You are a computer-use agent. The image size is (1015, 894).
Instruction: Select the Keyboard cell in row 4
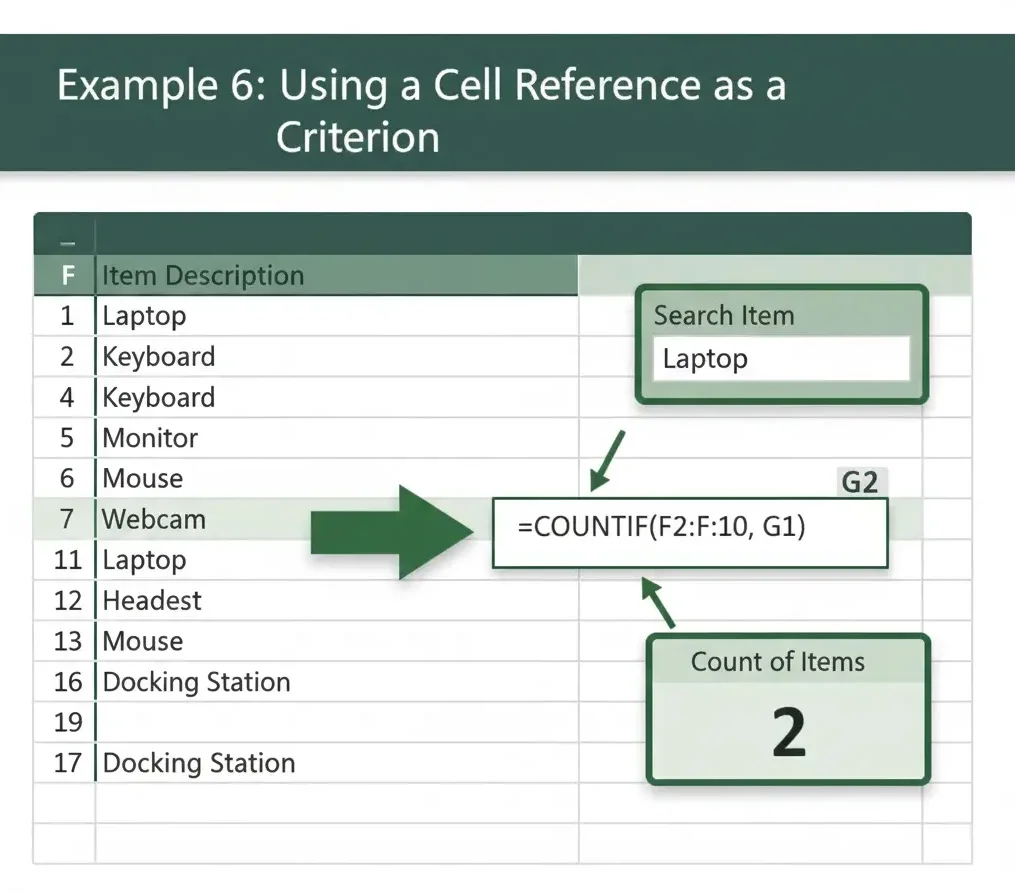pos(159,397)
